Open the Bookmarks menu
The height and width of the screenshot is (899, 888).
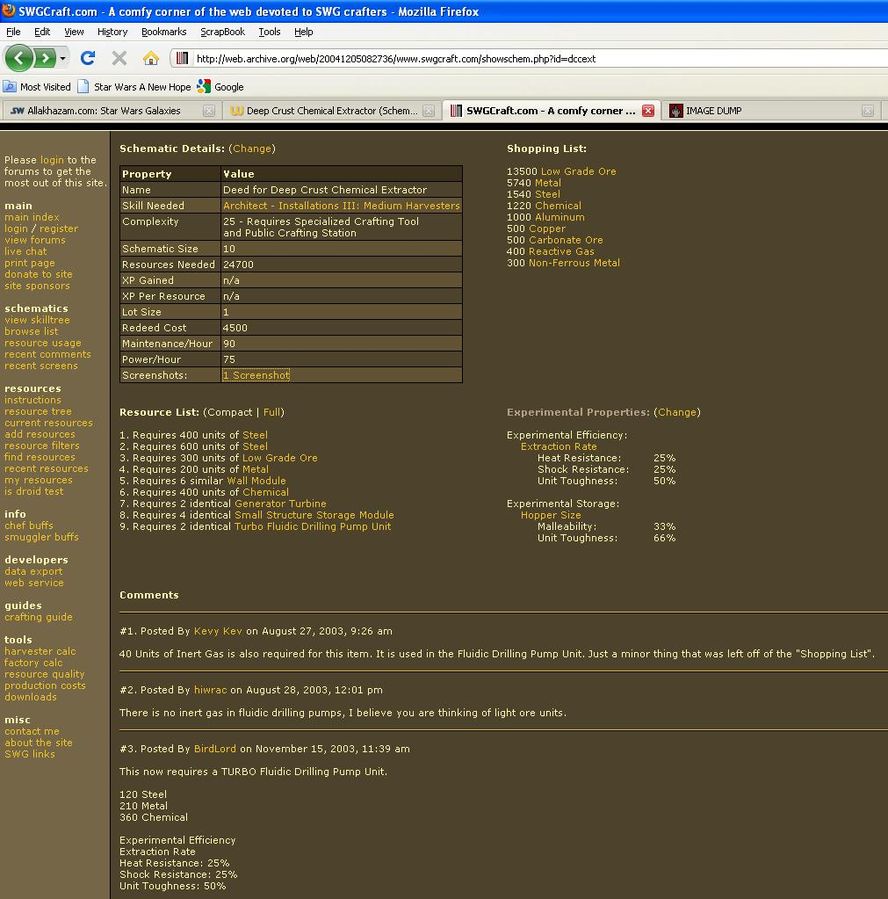pyautogui.click(x=163, y=32)
